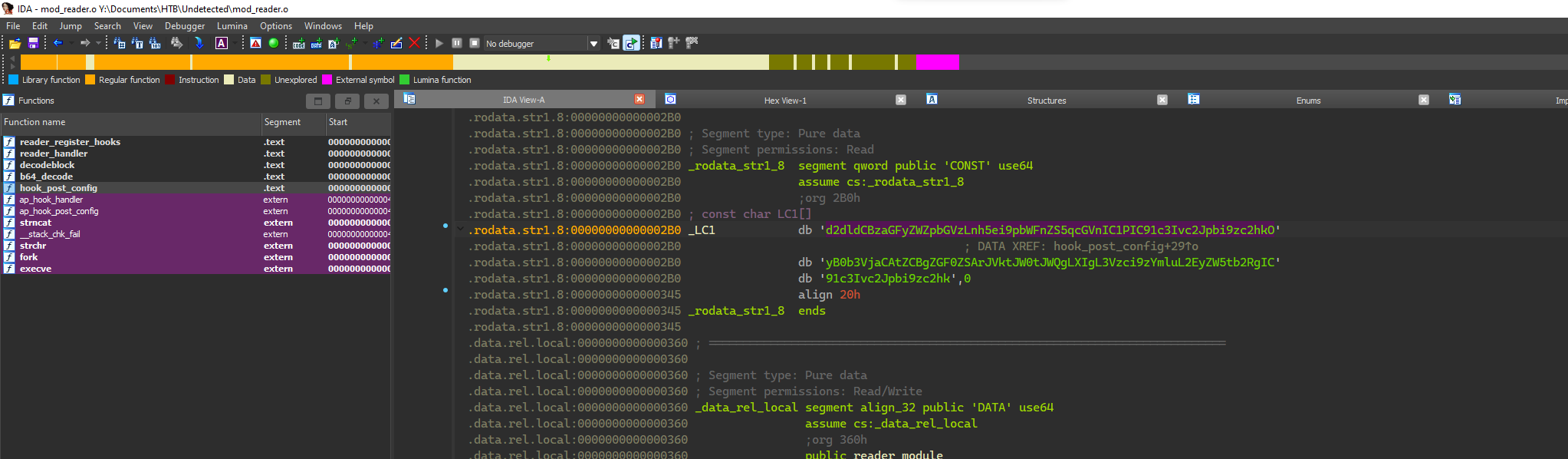Click the pause process button
The height and width of the screenshot is (459, 1568).
457,43
